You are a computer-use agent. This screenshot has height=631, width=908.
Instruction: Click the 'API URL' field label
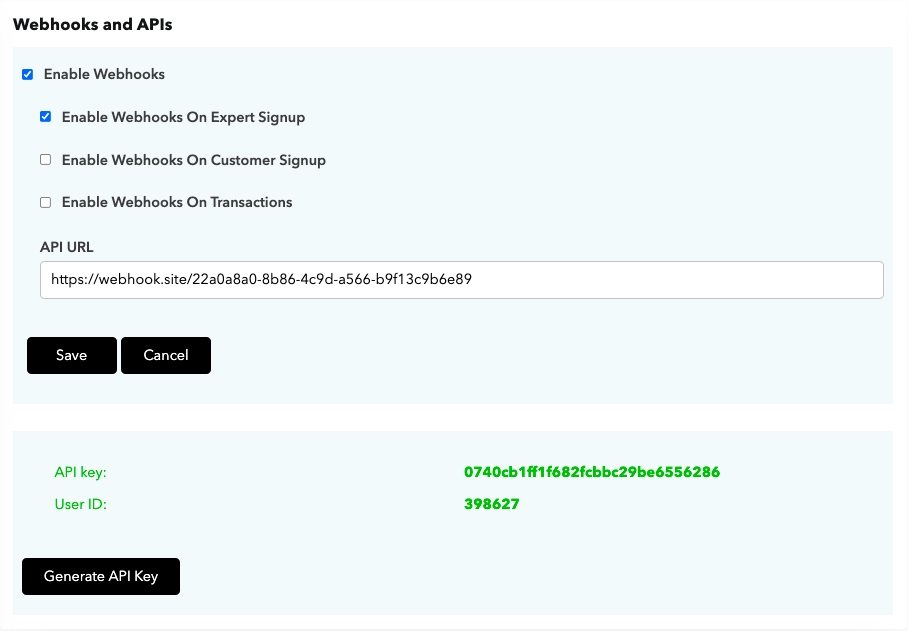pos(67,247)
